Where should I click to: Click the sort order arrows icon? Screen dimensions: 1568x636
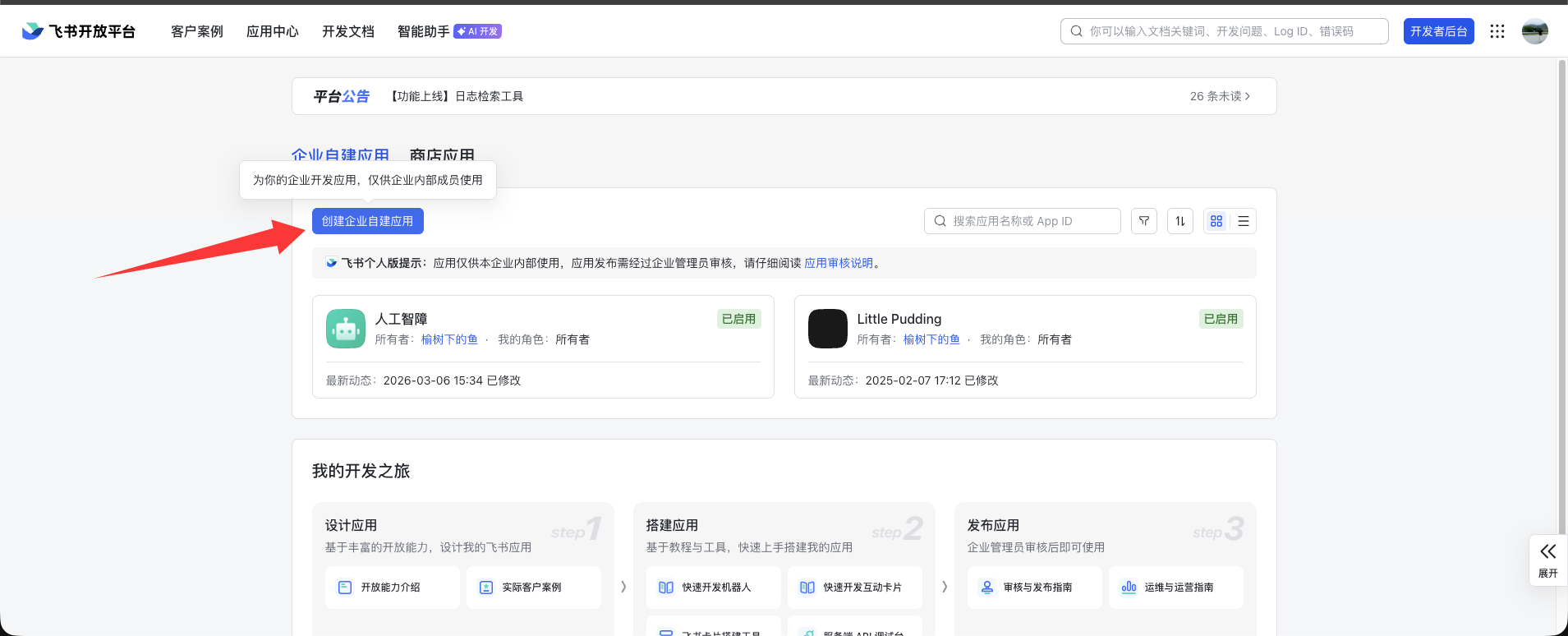[x=1180, y=221]
